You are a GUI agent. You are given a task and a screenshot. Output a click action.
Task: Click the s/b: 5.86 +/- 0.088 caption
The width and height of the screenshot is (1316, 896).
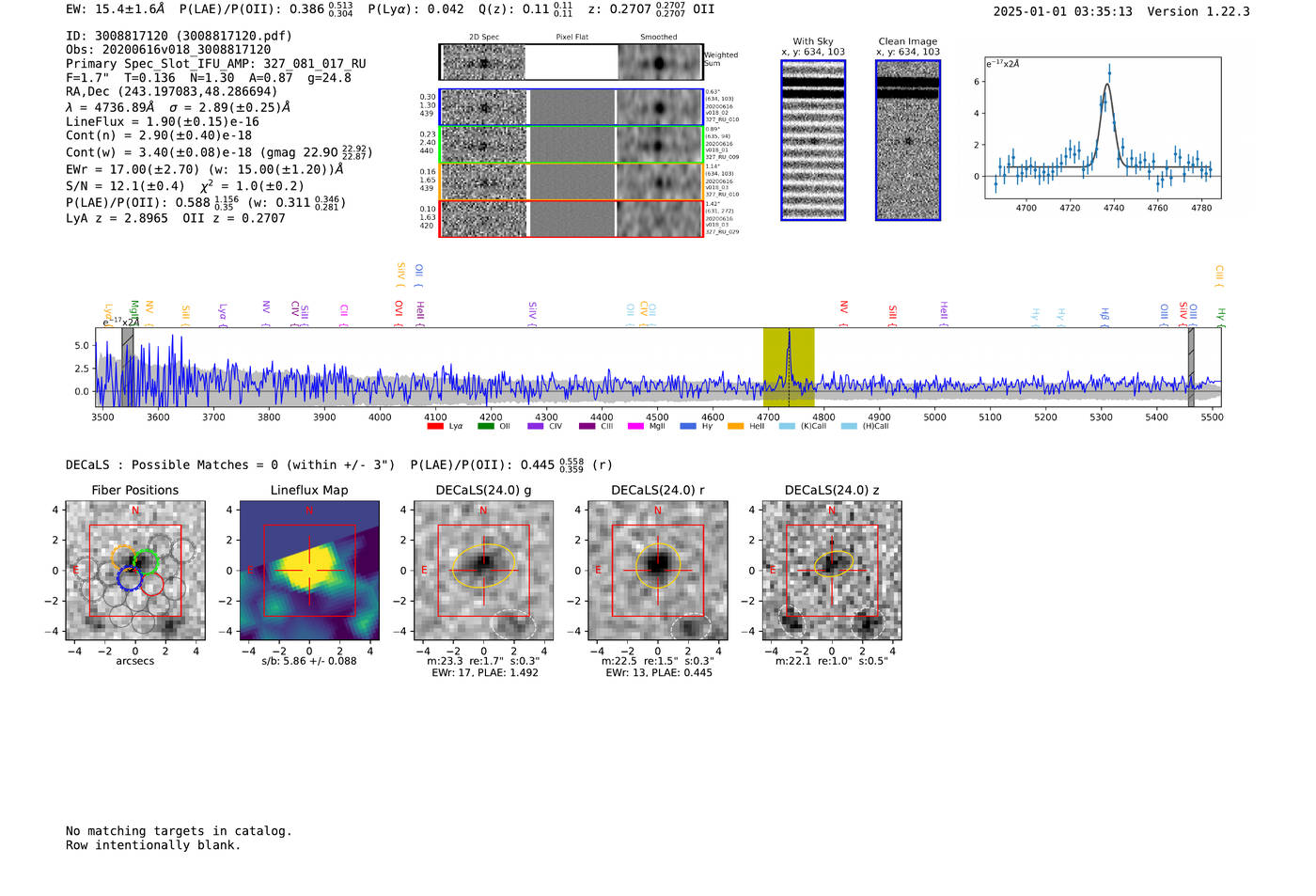pos(309,661)
